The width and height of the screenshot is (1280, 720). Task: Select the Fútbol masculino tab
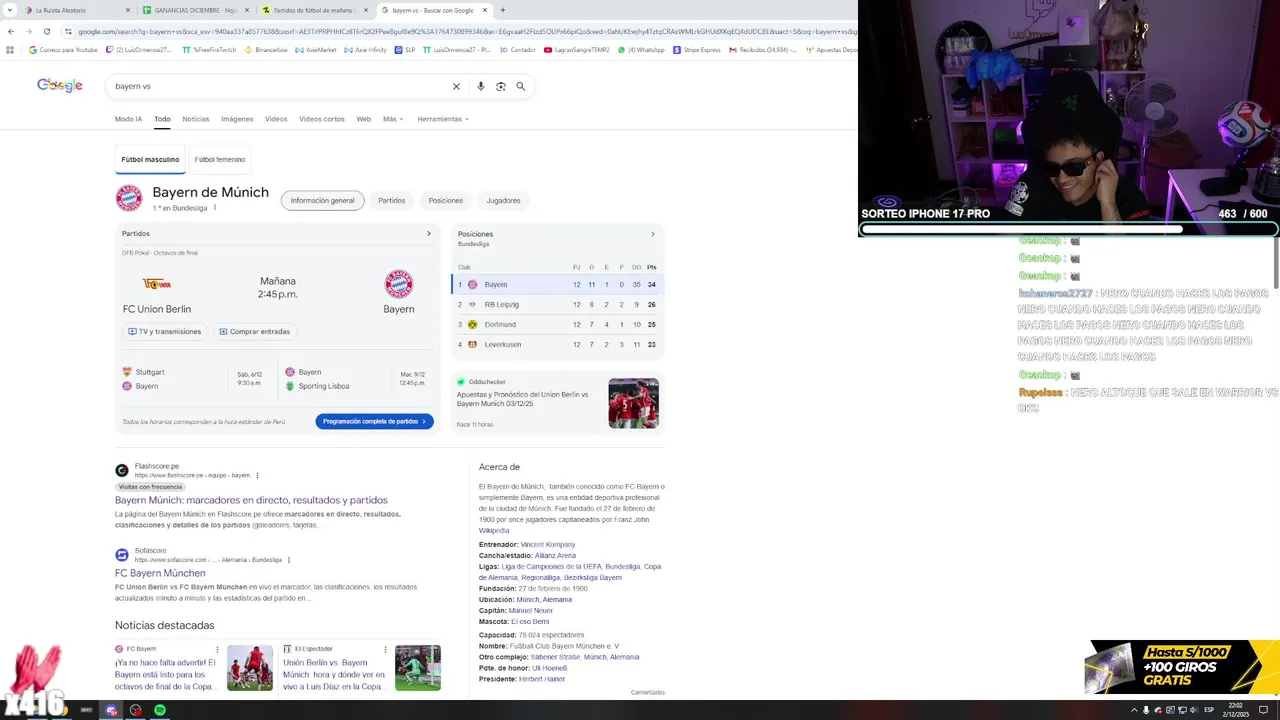tap(150, 159)
